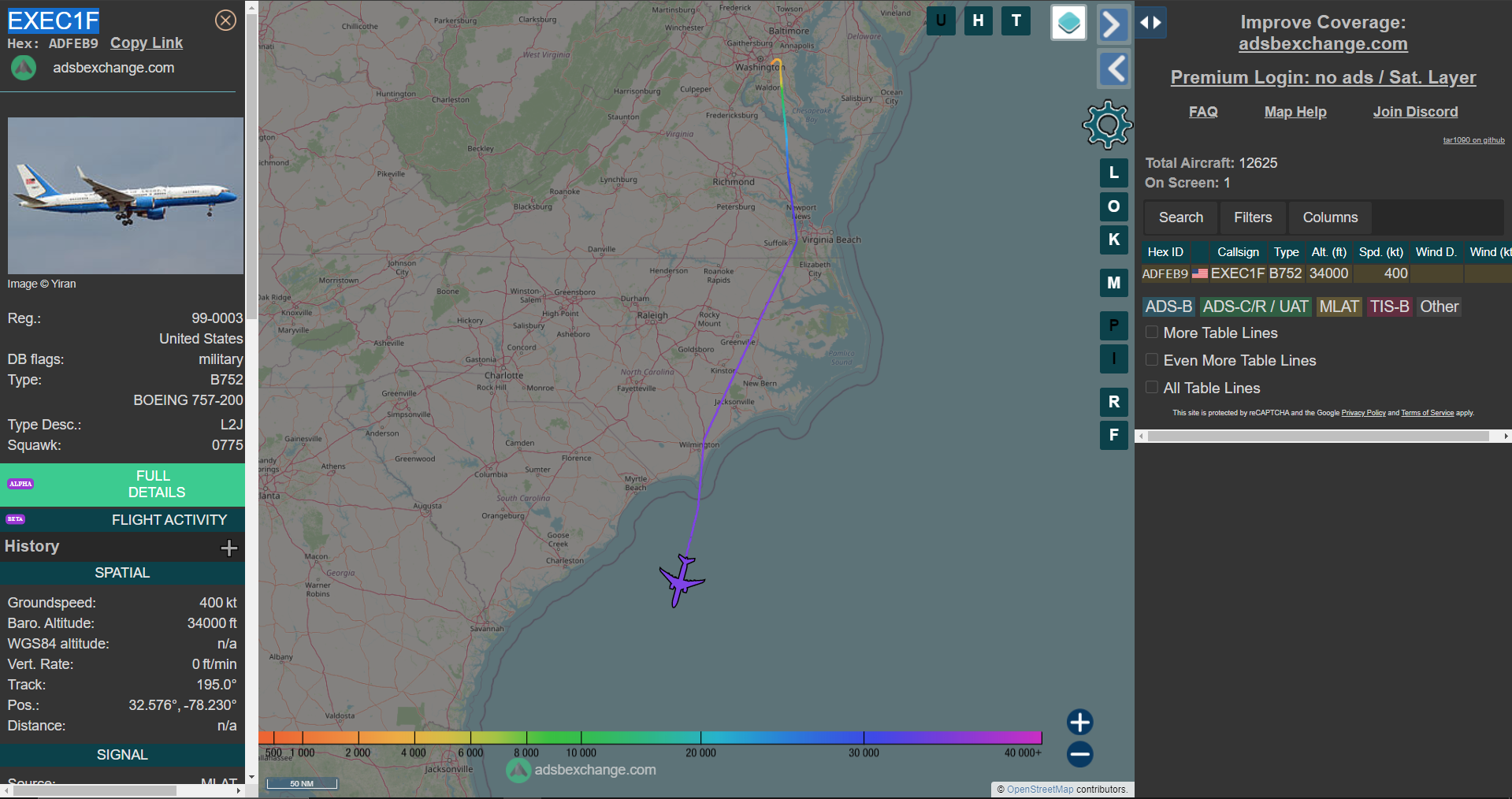
Task: Open the FAQ link
Action: pyautogui.click(x=1203, y=112)
